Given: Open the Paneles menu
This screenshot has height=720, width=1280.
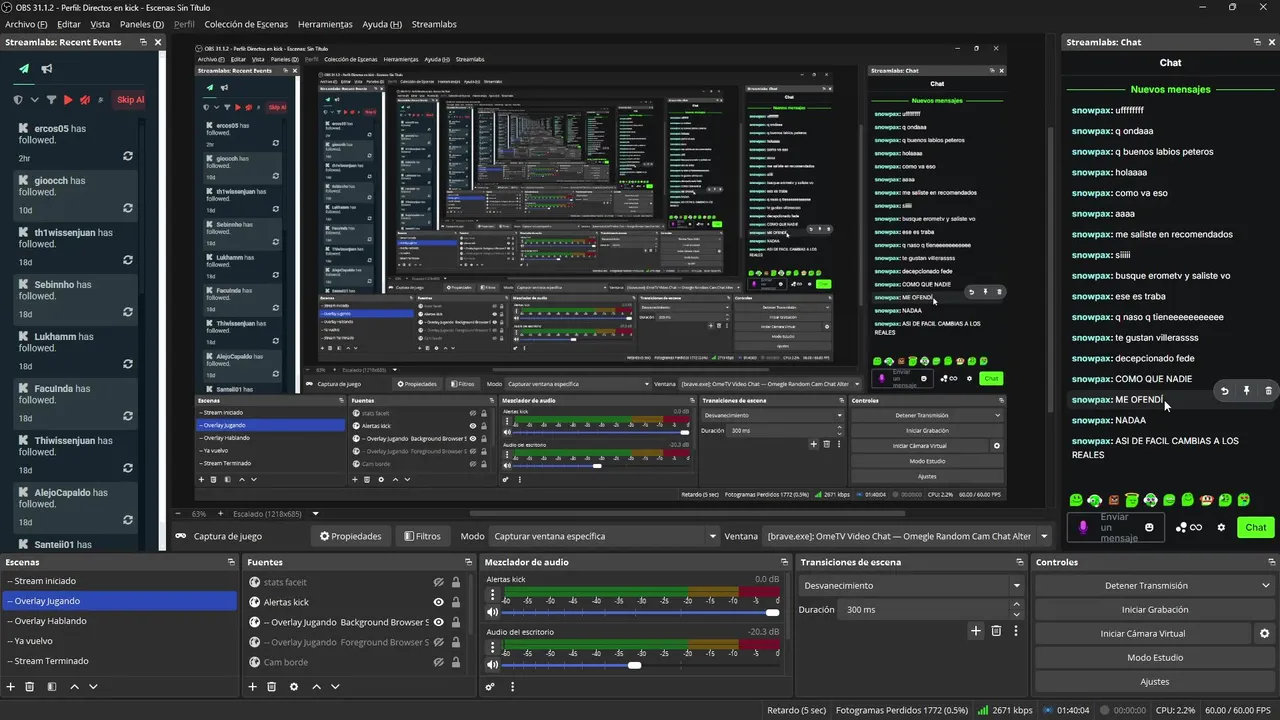Looking at the screenshot, I should click(142, 24).
